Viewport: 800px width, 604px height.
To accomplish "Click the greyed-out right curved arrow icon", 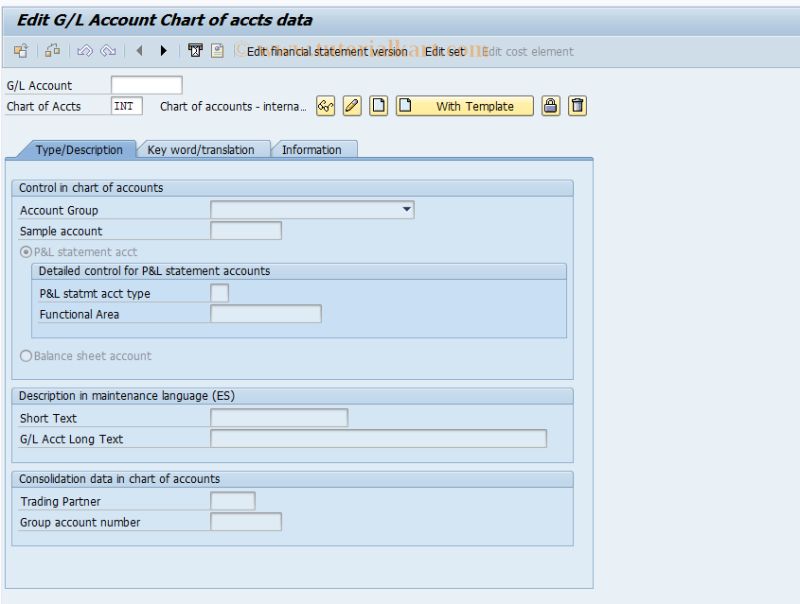I will [108, 51].
